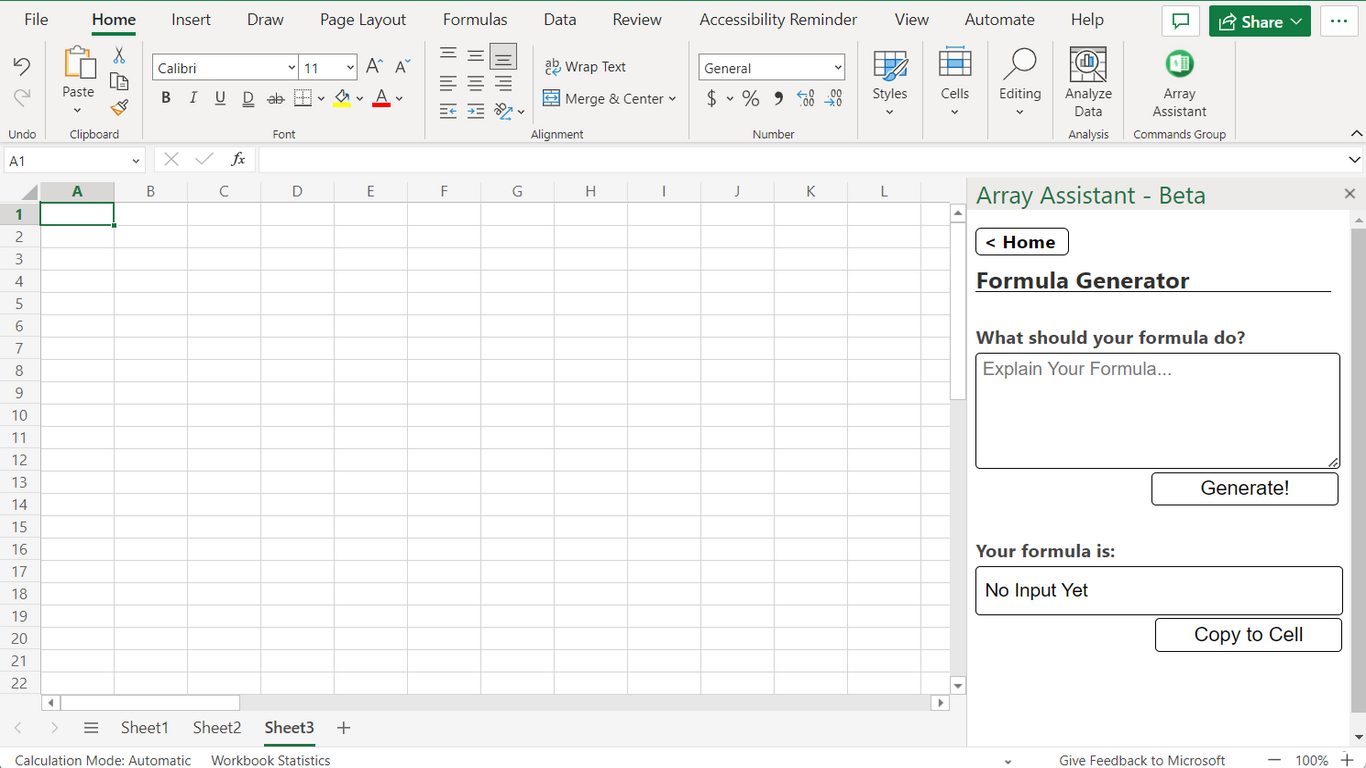Add a new sheet with plus icon
The height and width of the screenshot is (768, 1366).
point(343,728)
